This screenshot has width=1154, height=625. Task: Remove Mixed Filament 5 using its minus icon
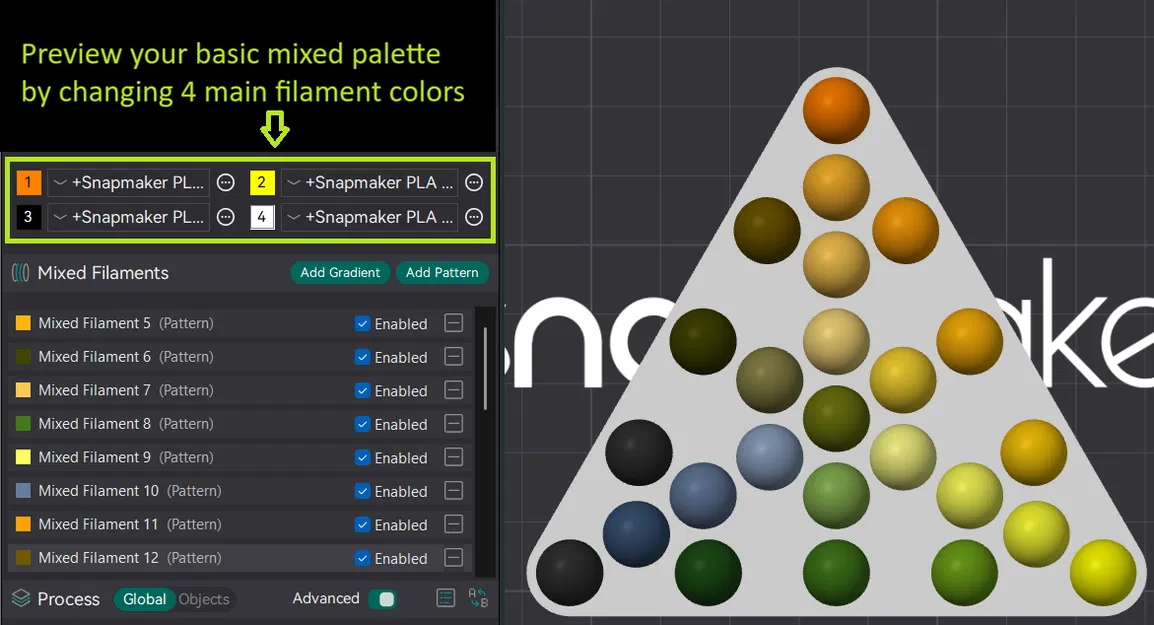(453, 323)
